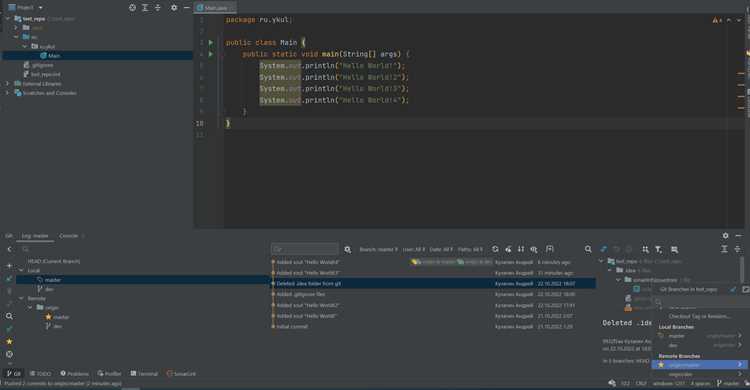Toggle IntelliSort icon in Git log toolbar

pos(521,249)
